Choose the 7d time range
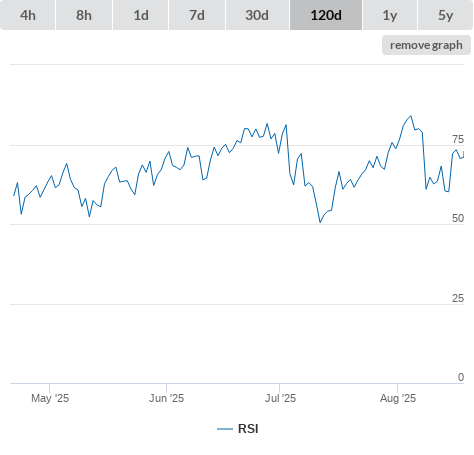This screenshot has width=474, height=455. click(x=197, y=15)
